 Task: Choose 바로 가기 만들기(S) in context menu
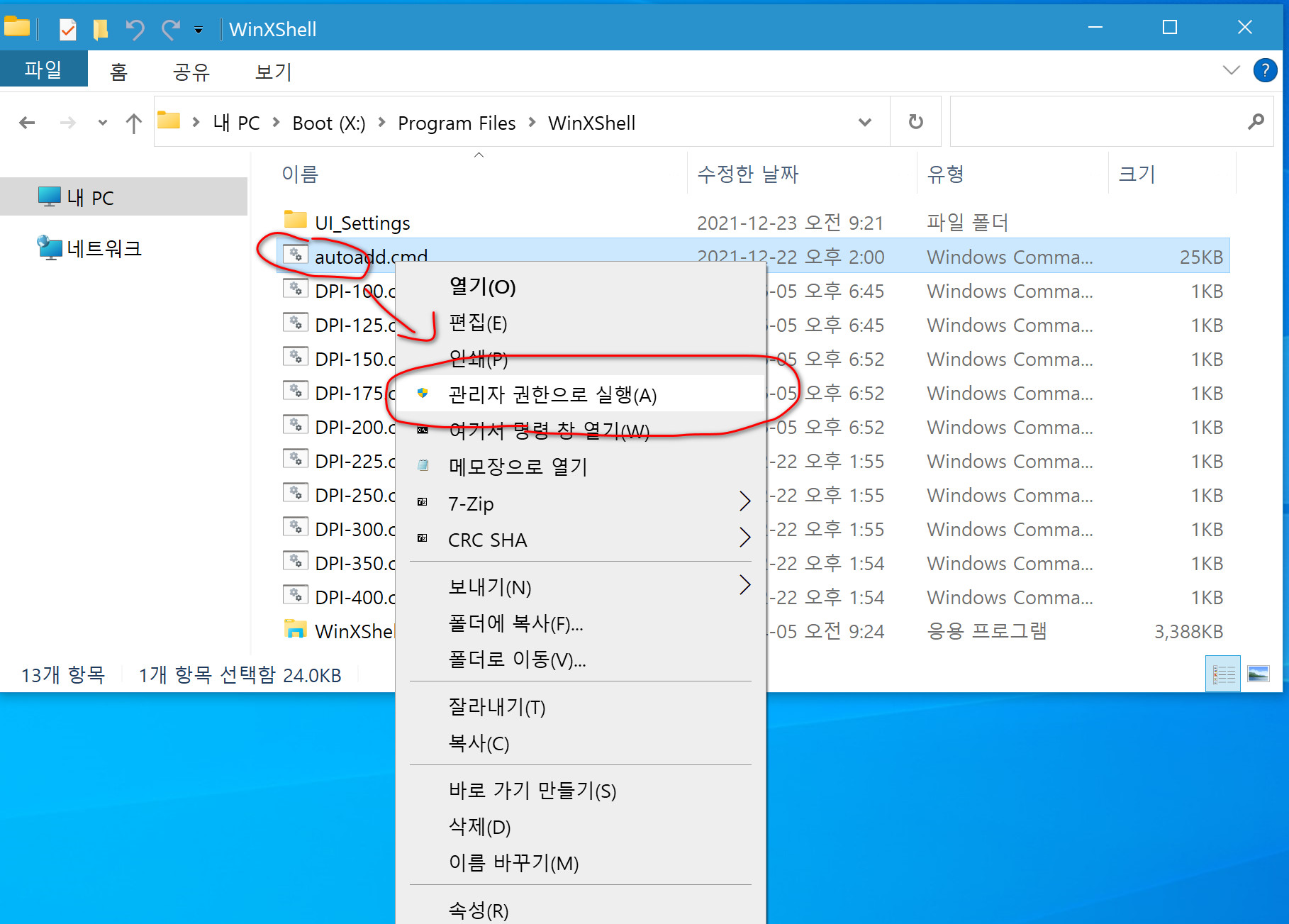(581, 790)
